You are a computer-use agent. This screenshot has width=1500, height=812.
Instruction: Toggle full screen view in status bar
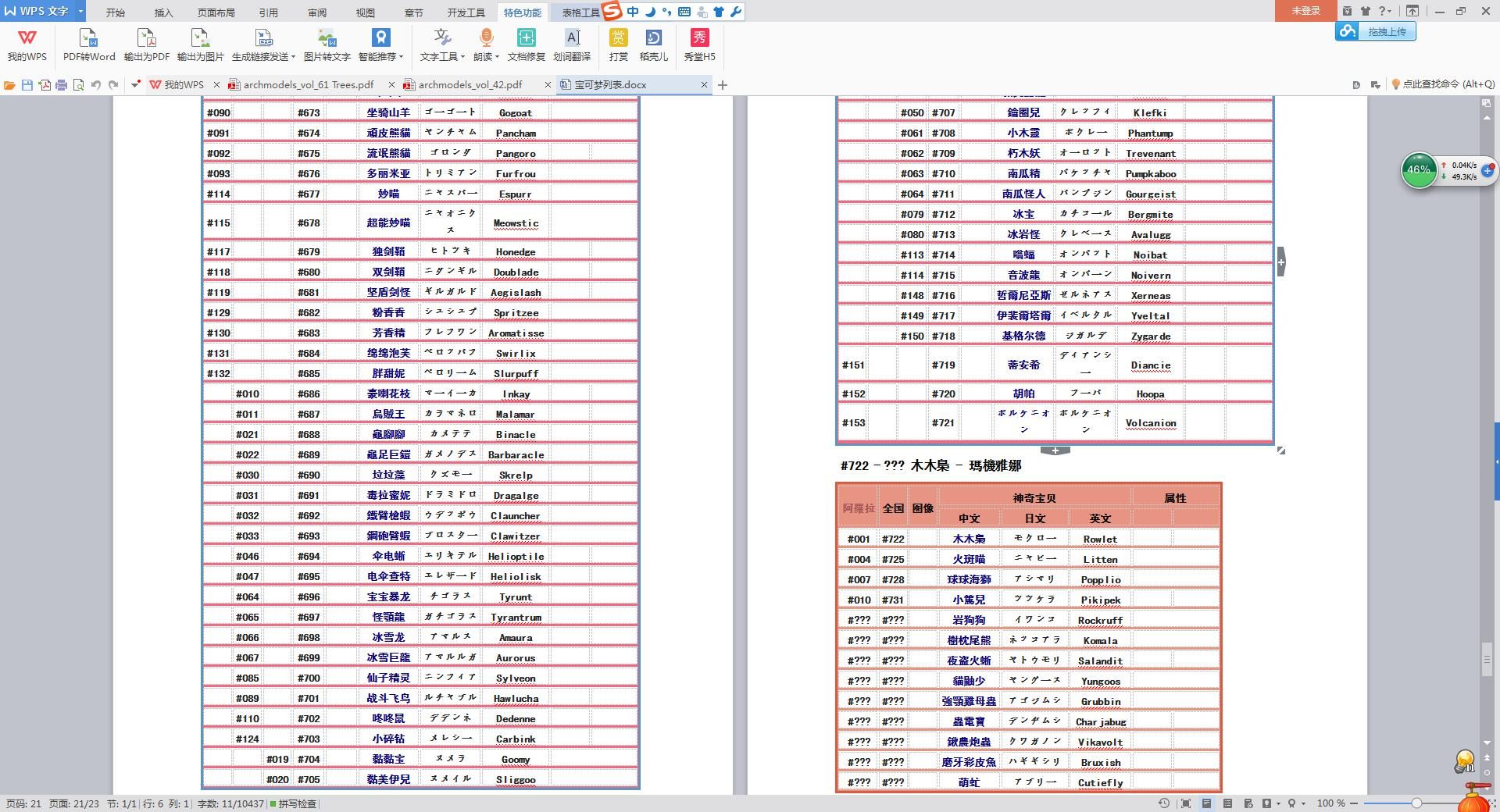click(x=1185, y=803)
